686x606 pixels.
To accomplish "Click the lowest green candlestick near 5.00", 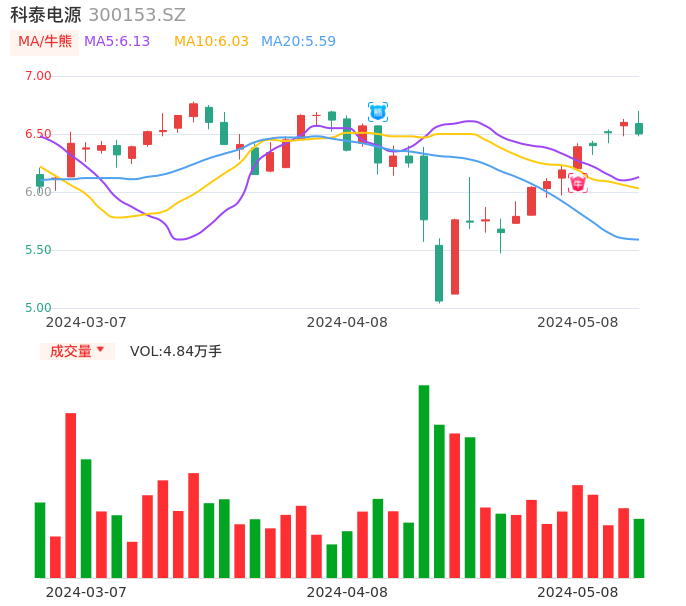I will click(439, 273).
